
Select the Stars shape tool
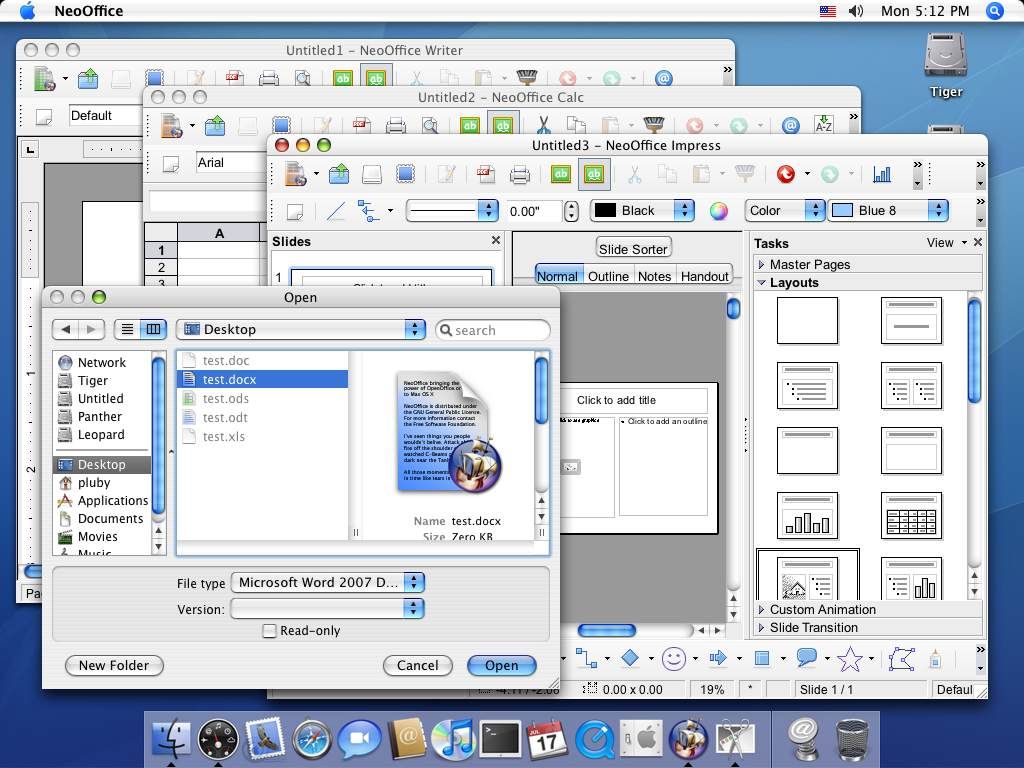(x=849, y=658)
